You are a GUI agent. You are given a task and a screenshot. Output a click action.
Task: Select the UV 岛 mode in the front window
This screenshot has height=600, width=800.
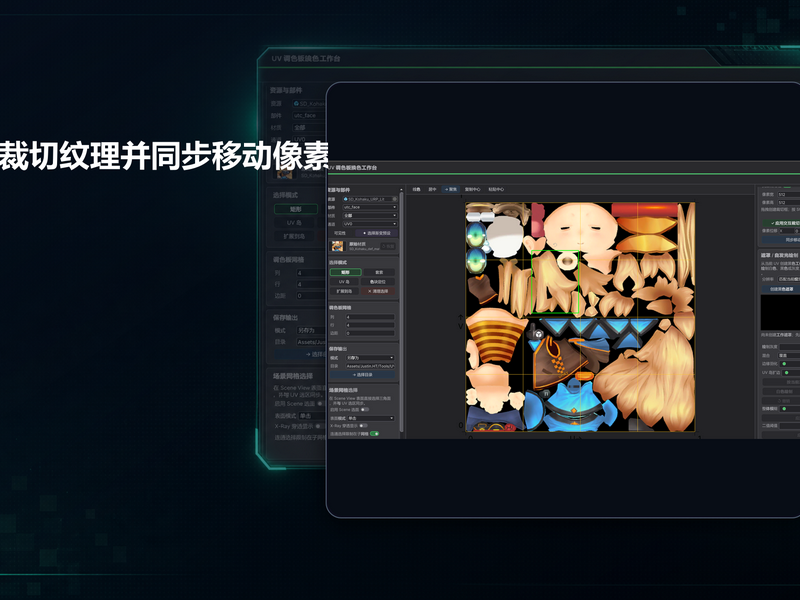point(344,282)
